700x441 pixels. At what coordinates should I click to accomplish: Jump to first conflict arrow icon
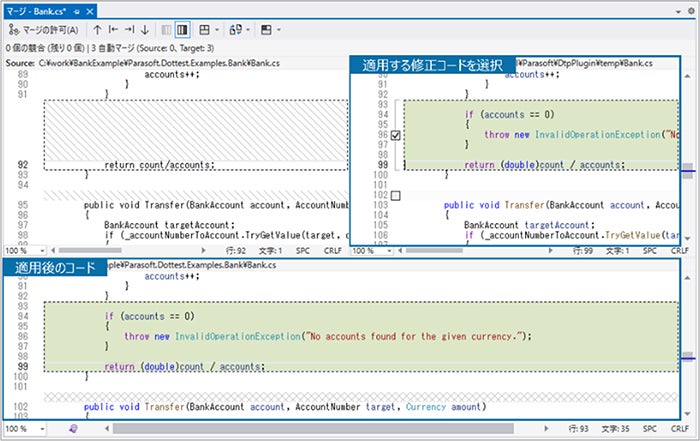113,31
